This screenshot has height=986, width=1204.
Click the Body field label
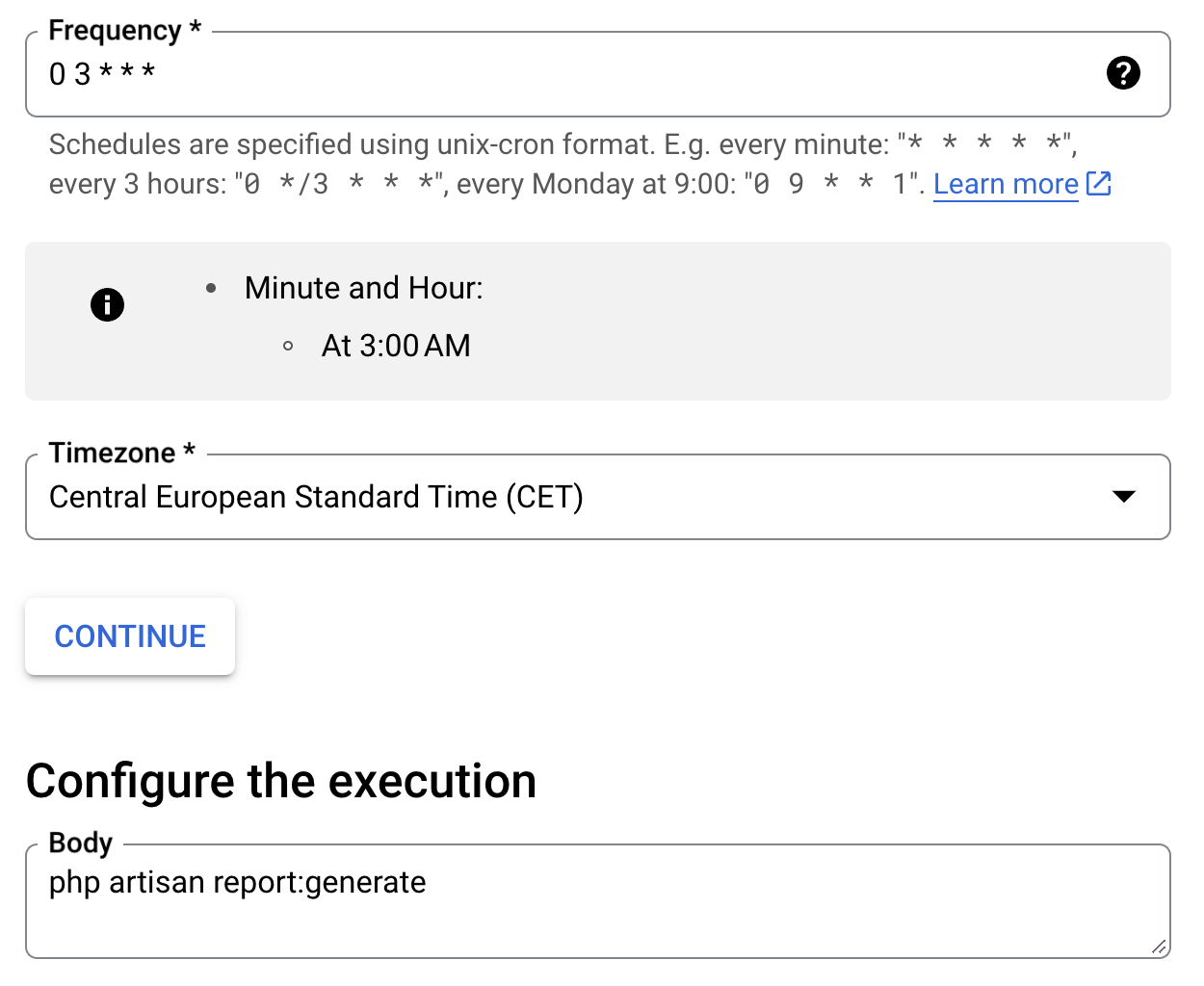[81, 843]
